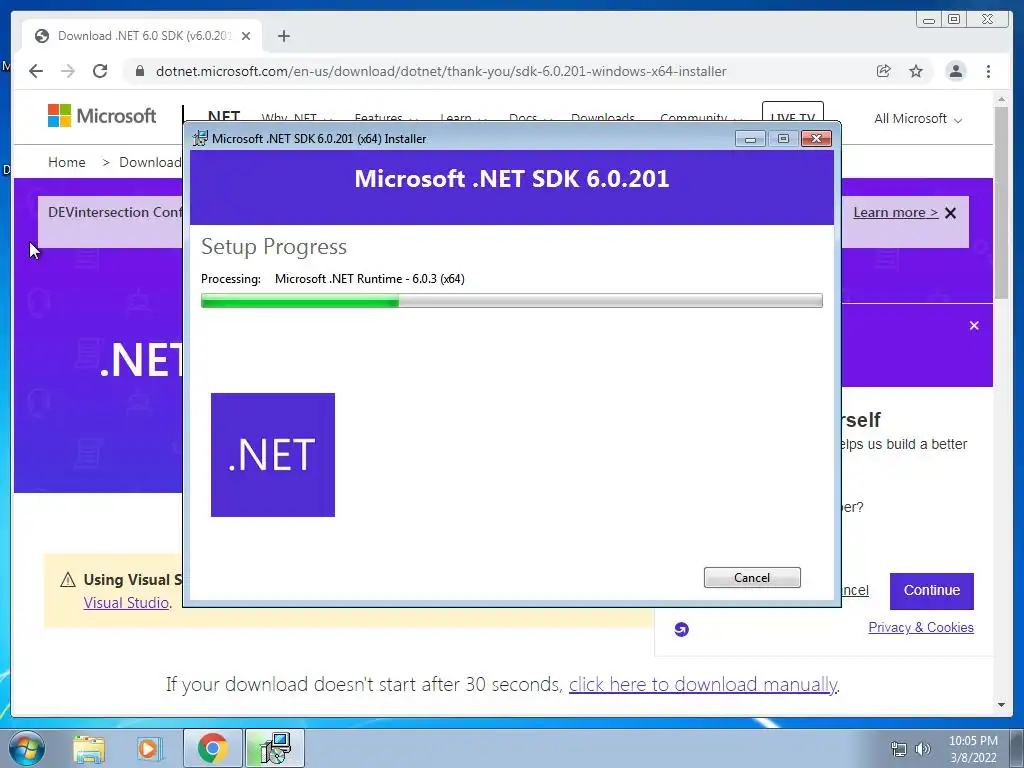Close the purple survey popup
Image resolution: width=1024 pixels, height=768 pixels.
(974, 325)
